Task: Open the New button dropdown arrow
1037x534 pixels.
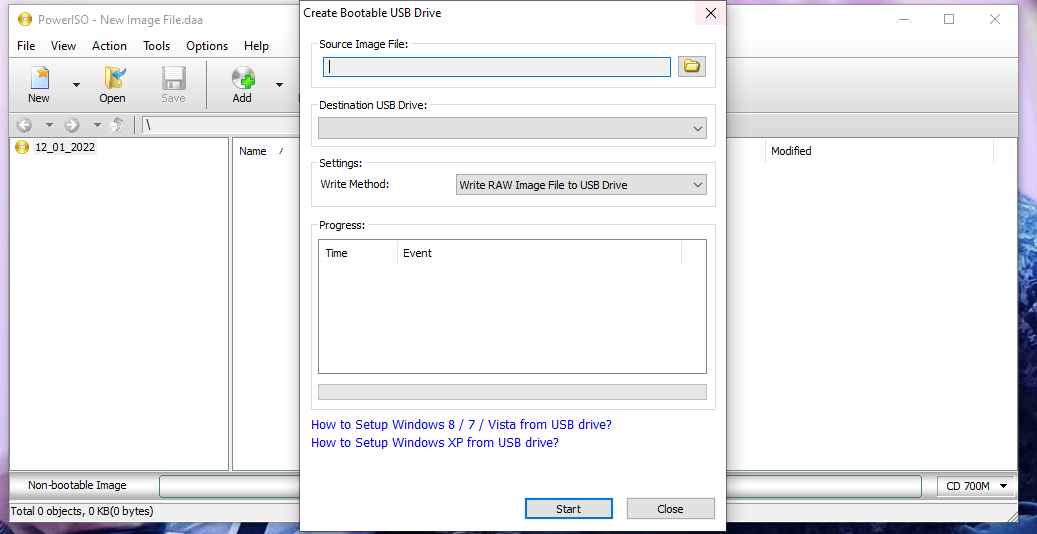Action: pyautogui.click(x=76, y=85)
